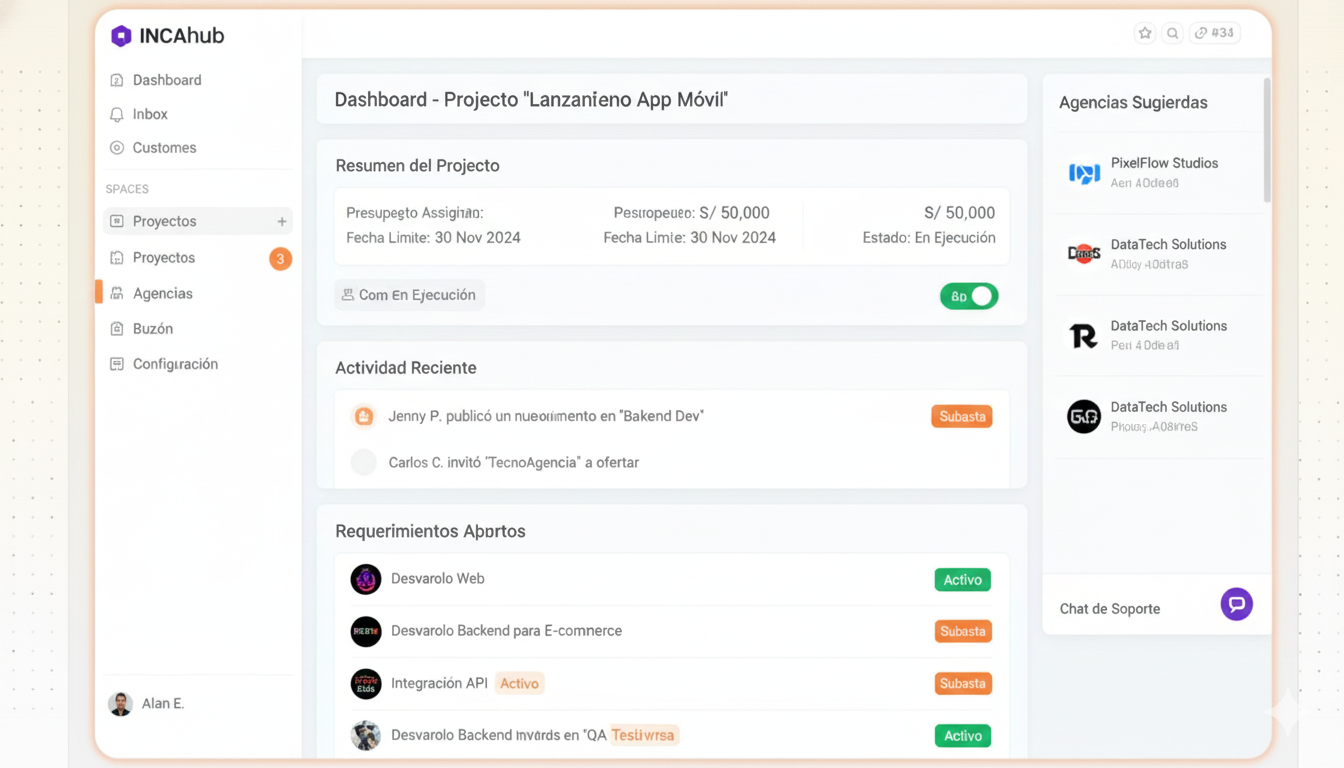The width and height of the screenshot is (1344, 768).
Task: Click Subasta badge on Jenny P. activity
Action: [961, 416]
